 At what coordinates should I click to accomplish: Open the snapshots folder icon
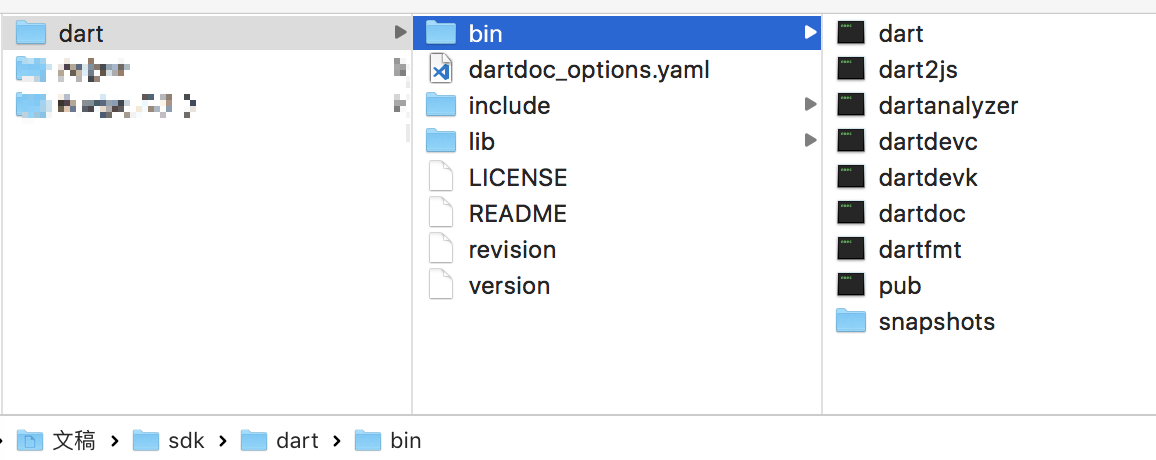[x=851, y=321]
